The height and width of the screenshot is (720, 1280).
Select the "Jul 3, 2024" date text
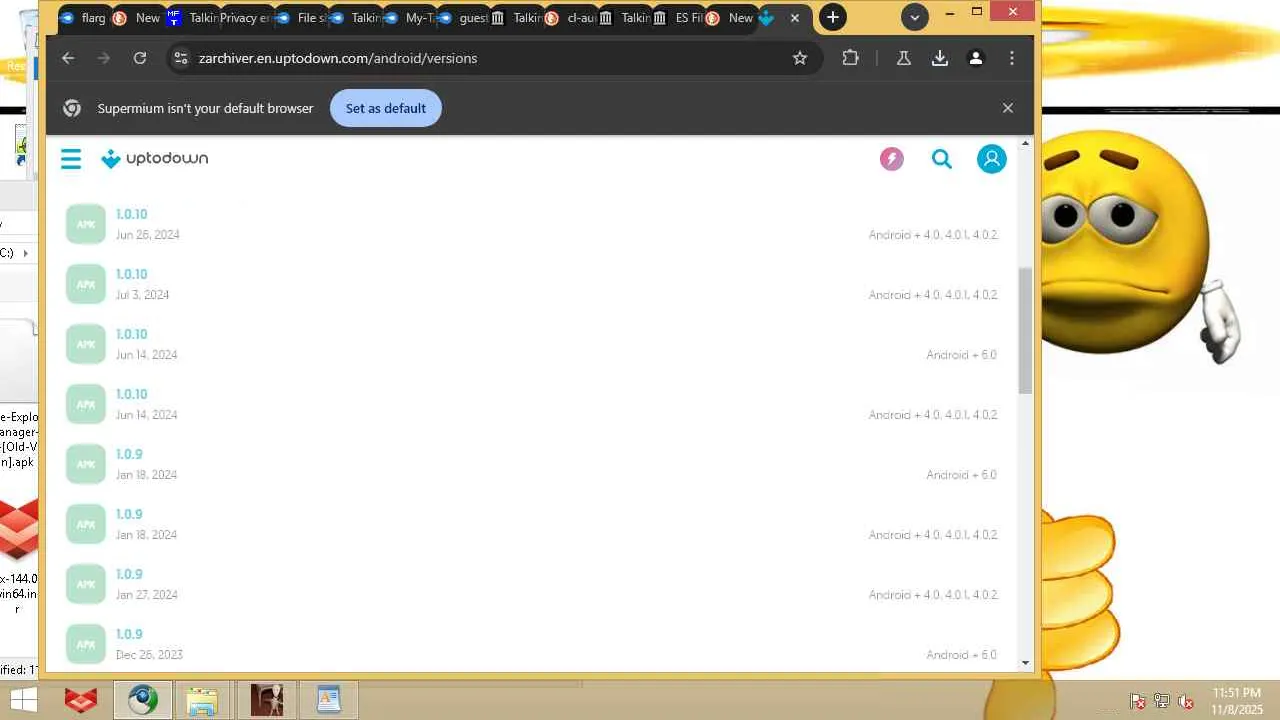coord(142,295)
